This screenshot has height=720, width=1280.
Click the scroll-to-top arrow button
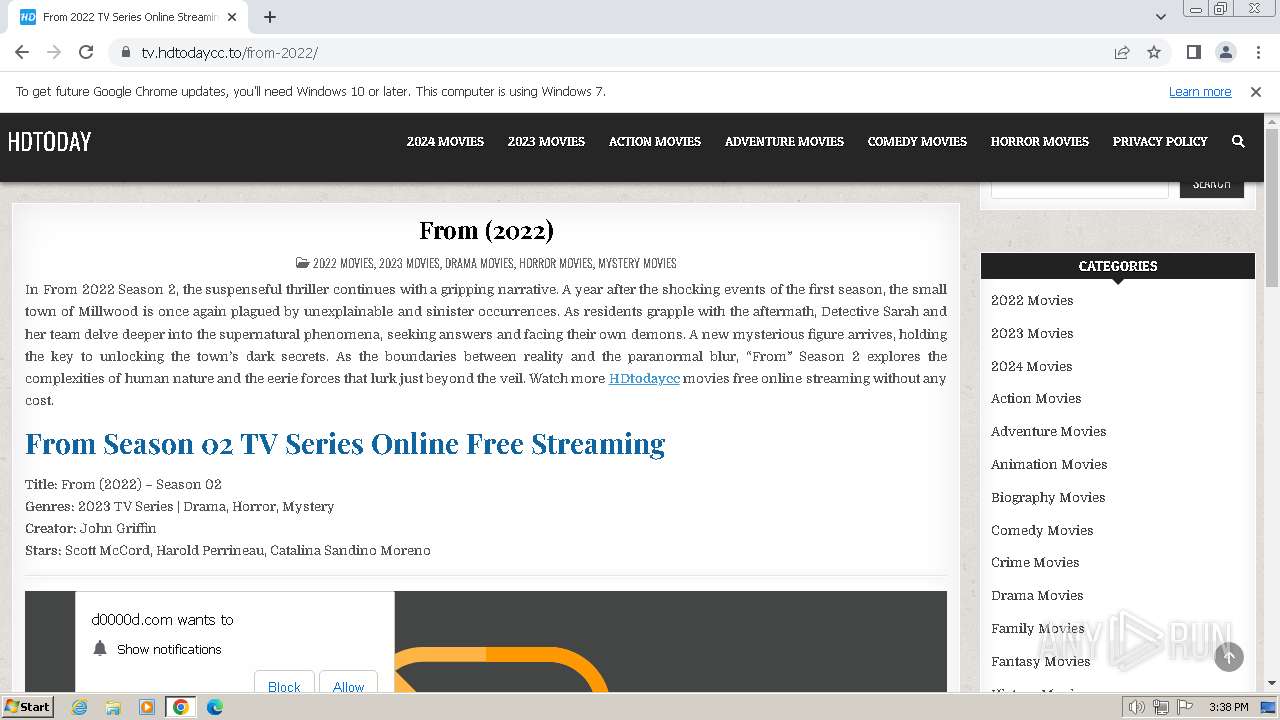click(x=1229, y=656)
